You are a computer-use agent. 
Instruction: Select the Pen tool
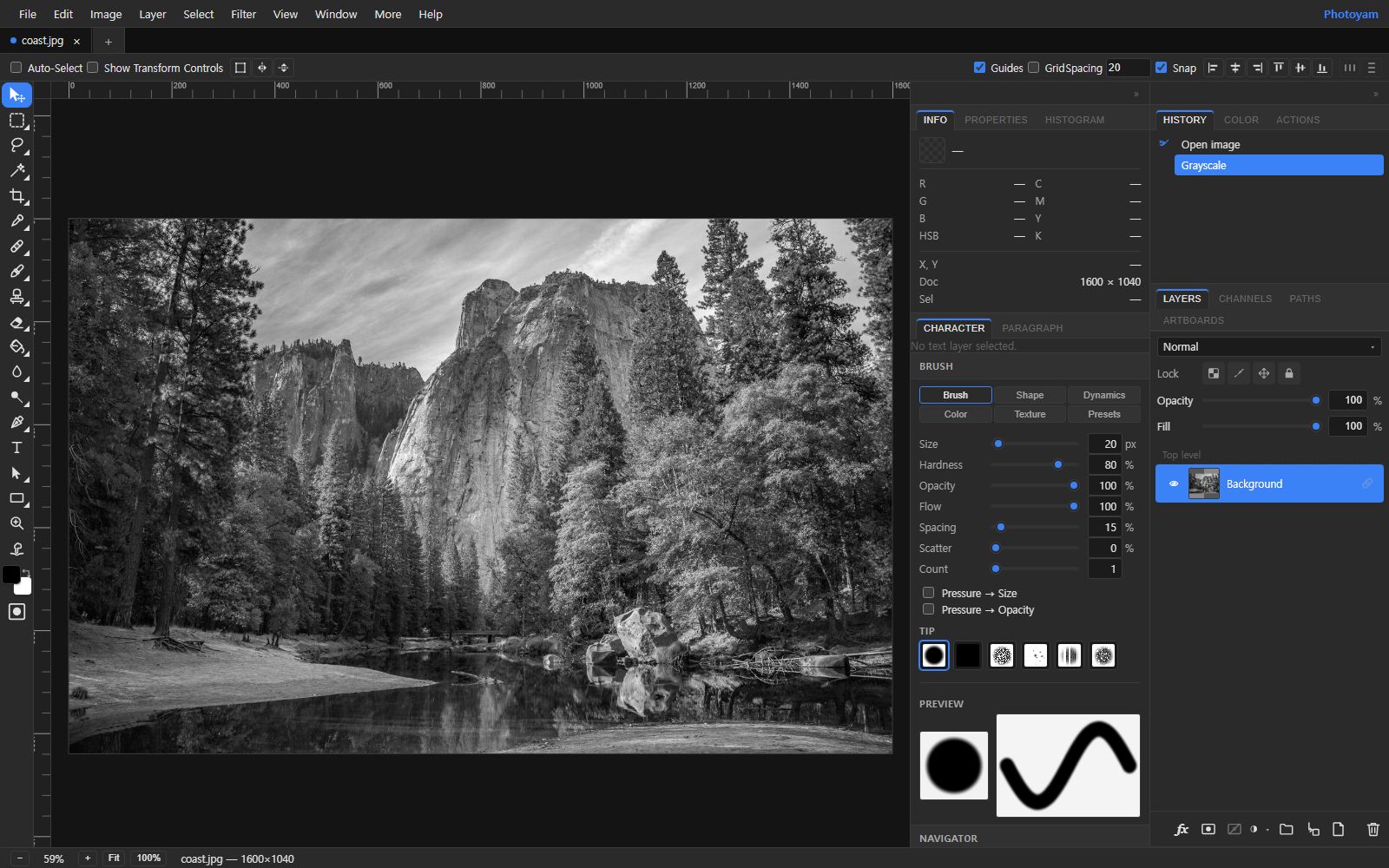[x=16, y=423]
